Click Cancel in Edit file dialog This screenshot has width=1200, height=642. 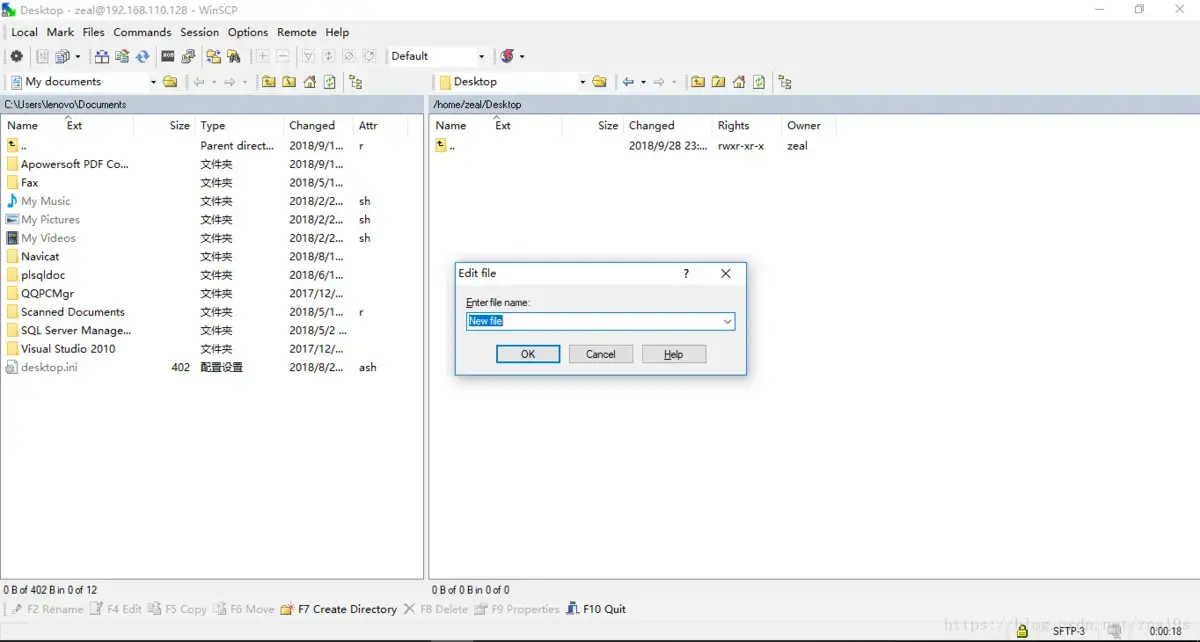tap(601, 354)
